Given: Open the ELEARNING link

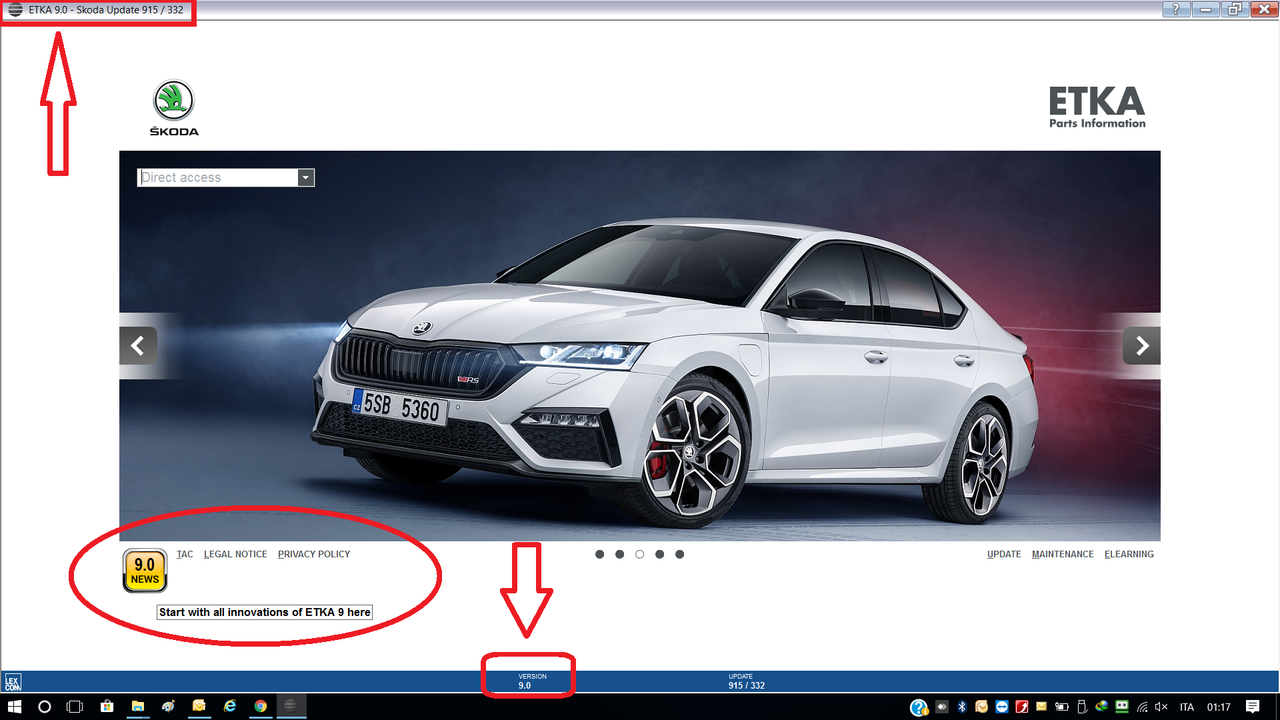Looking at the screenshot, I should 1129,554.
